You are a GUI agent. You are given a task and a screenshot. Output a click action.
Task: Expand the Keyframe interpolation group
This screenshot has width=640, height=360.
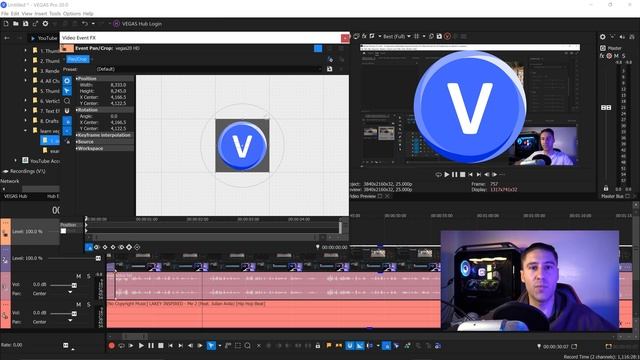tap(77, 135)
